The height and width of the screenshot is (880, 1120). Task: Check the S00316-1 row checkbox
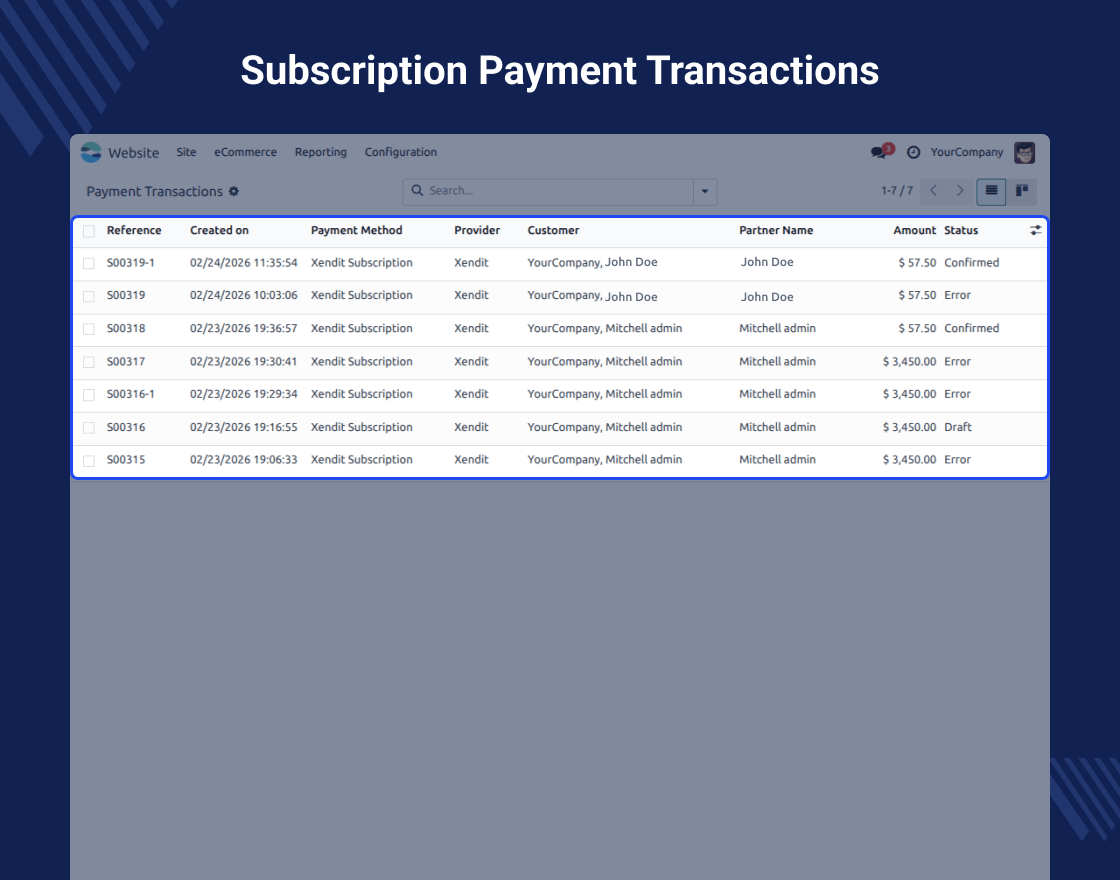[x=89, y=395]
